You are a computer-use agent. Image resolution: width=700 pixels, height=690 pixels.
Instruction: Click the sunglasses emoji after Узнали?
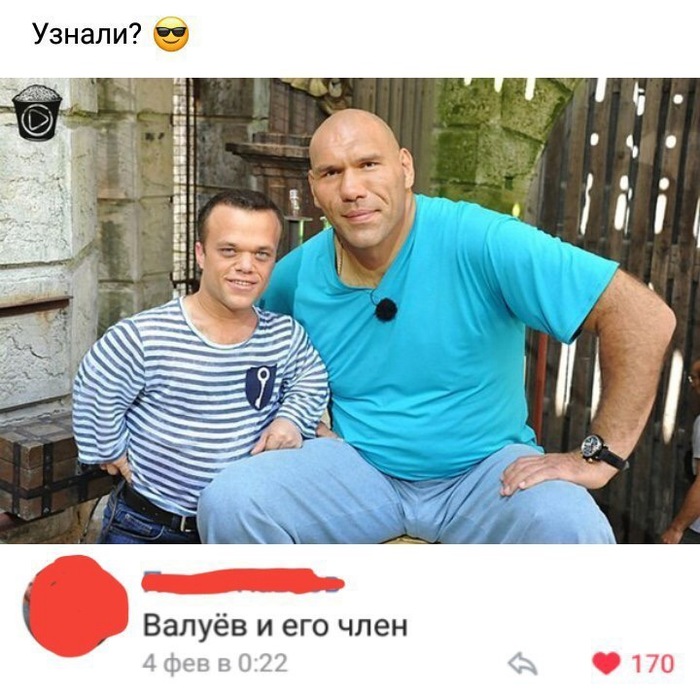pyautogui.click(x=171, y=34)
